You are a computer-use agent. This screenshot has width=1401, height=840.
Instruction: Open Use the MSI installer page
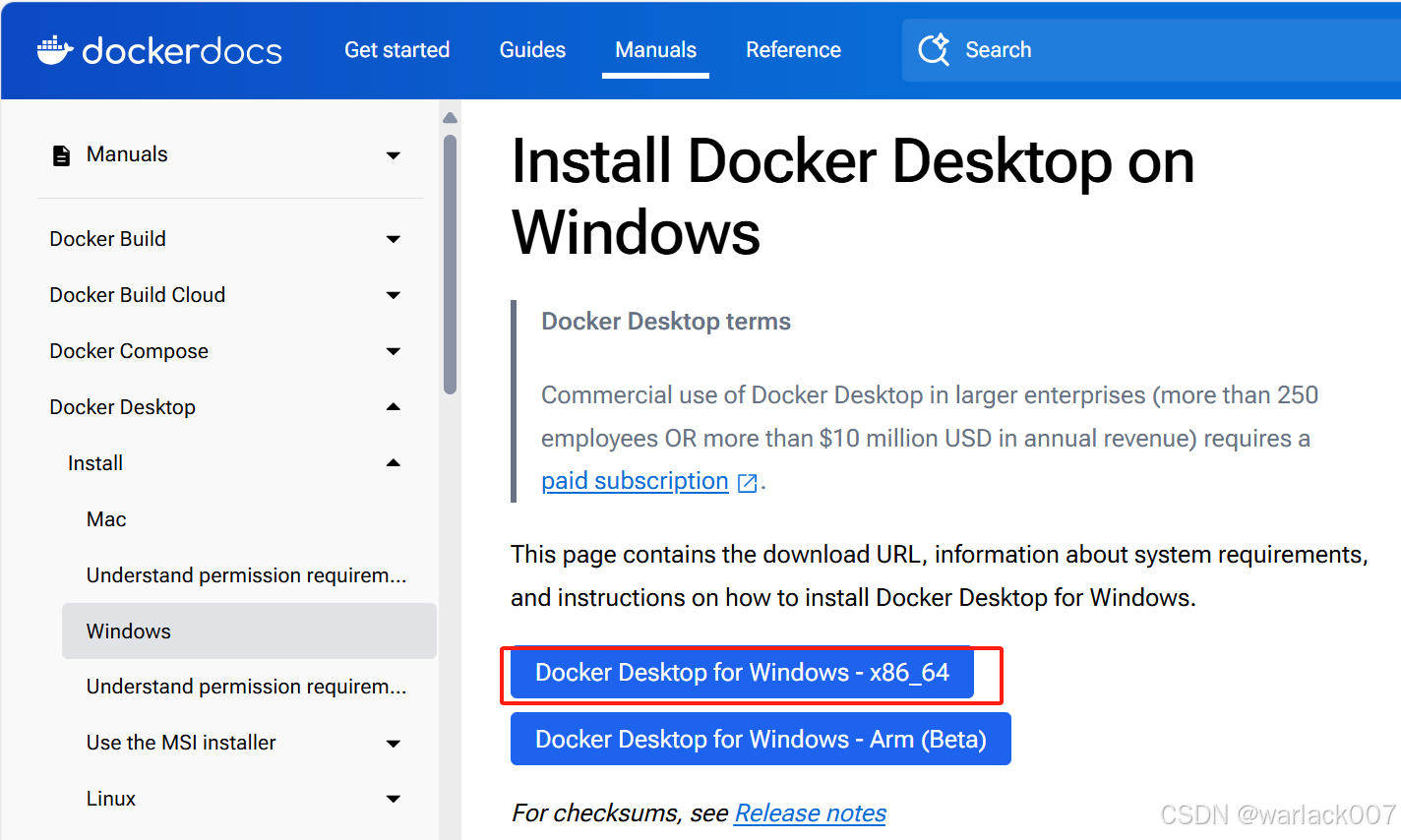click(x=181, y=743)
